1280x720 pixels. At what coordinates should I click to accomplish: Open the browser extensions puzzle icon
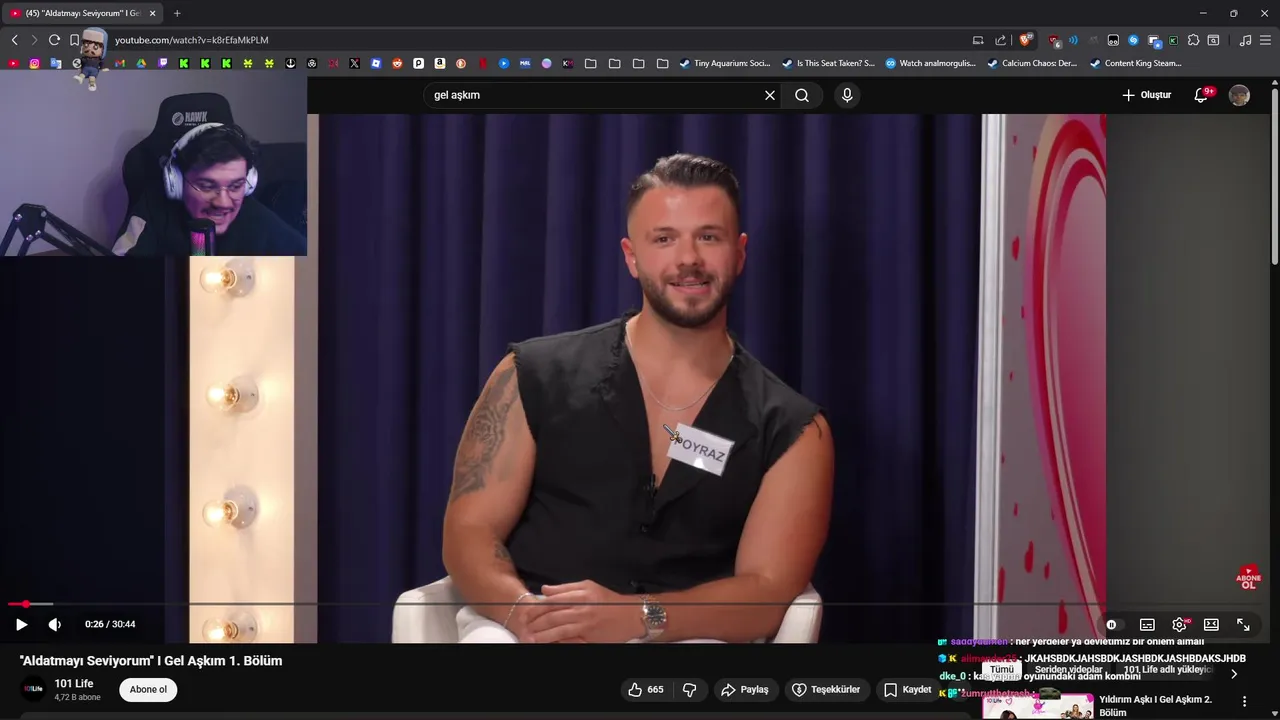(x=1193, y=40)
